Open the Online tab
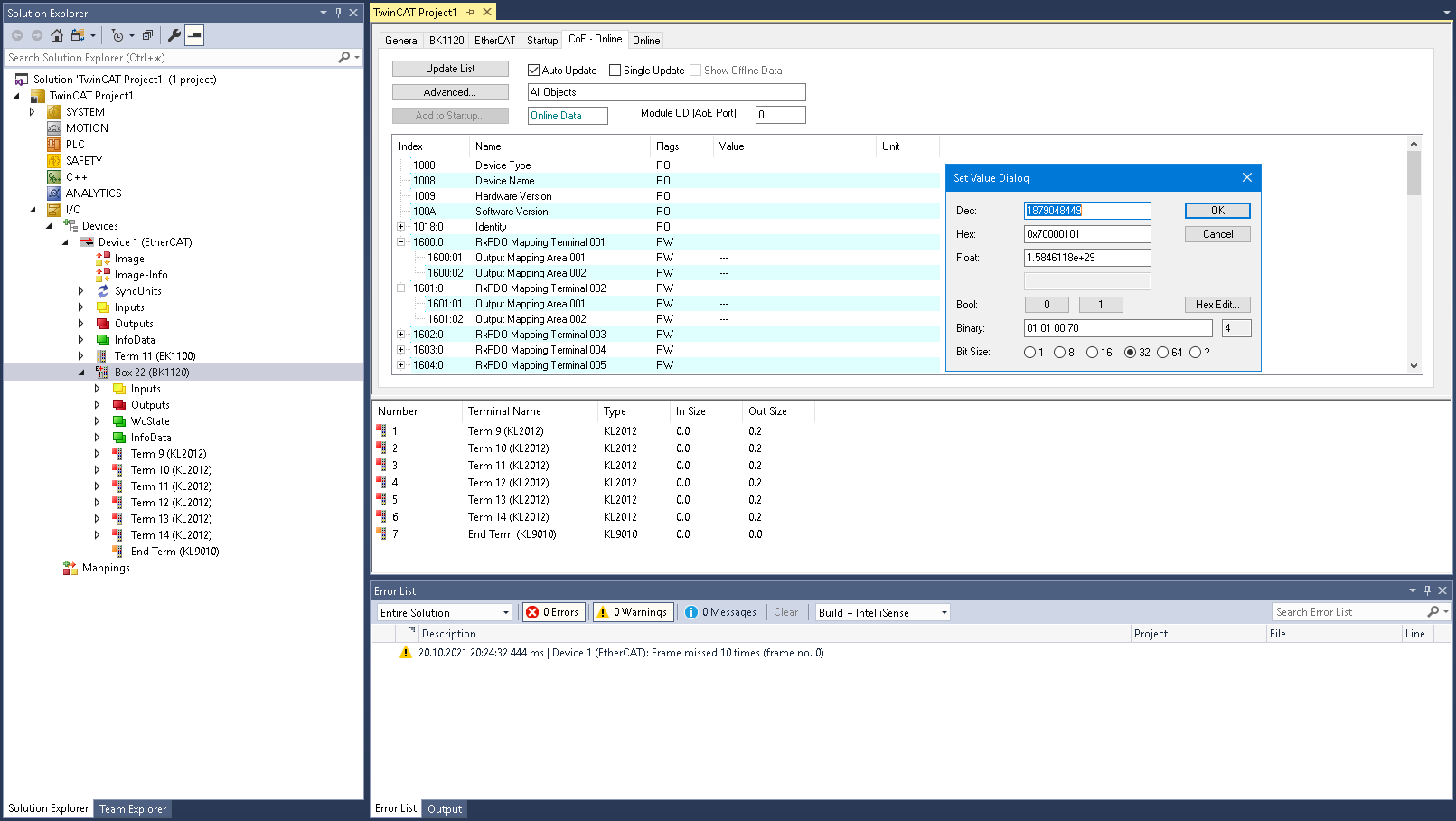This screenshot has width=1456, height=821. (646, 41)
